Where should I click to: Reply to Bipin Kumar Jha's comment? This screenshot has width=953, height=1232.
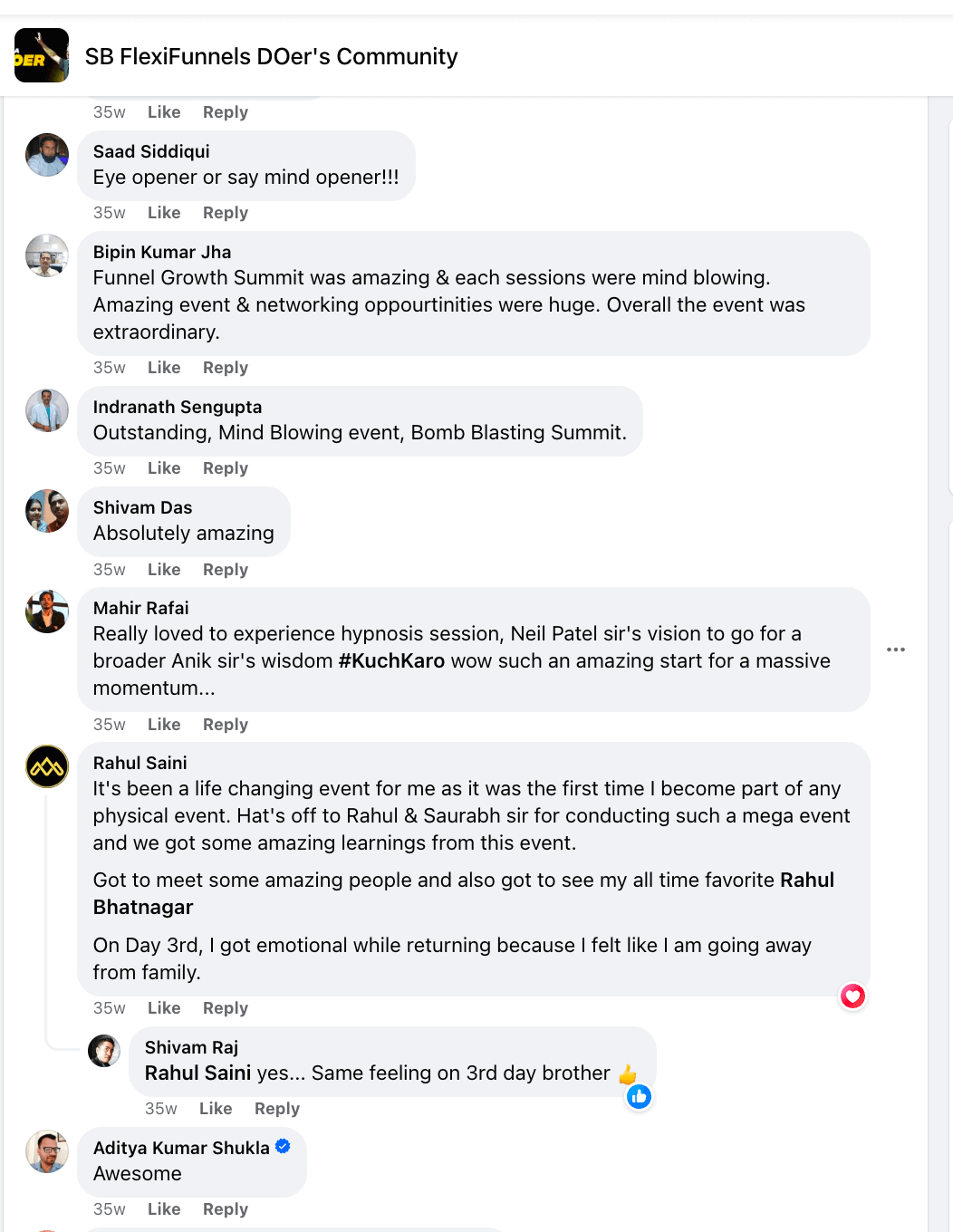point(225,368)
